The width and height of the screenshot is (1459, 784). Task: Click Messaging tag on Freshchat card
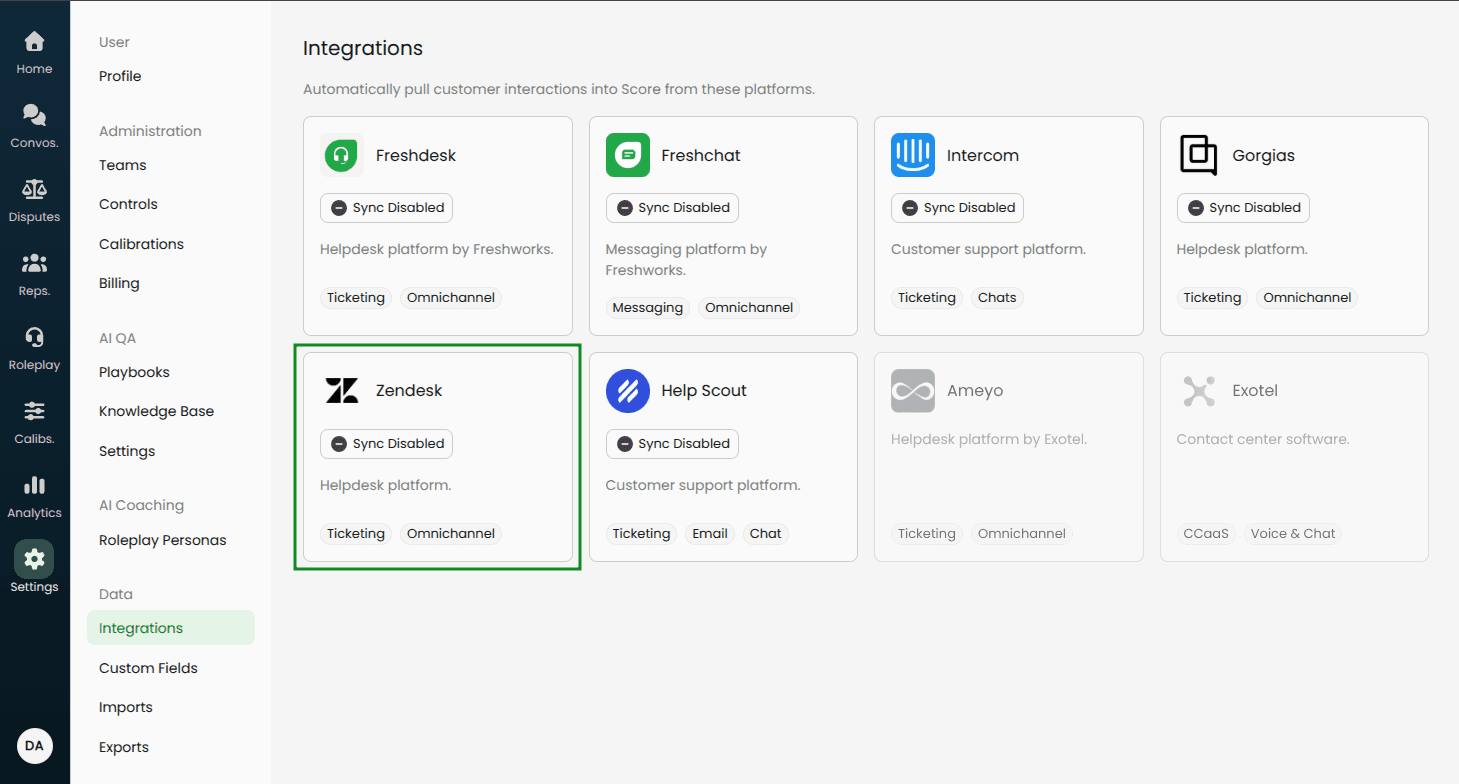coord(648,308)
